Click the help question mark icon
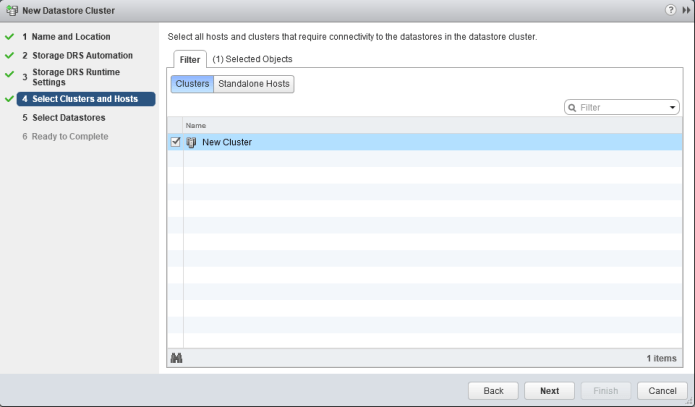 coord(668,10)
